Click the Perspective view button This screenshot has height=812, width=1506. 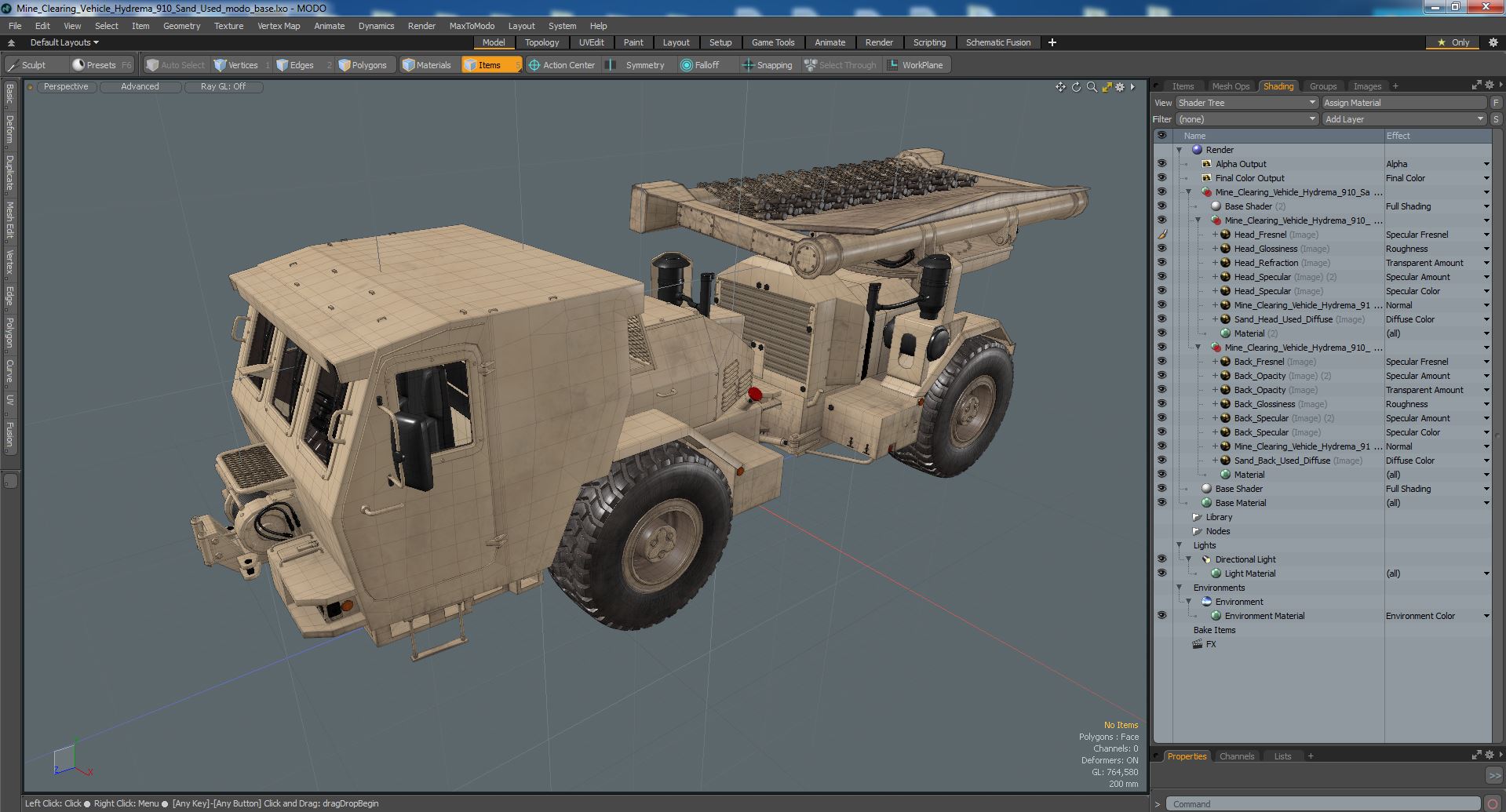click(66, 87)
